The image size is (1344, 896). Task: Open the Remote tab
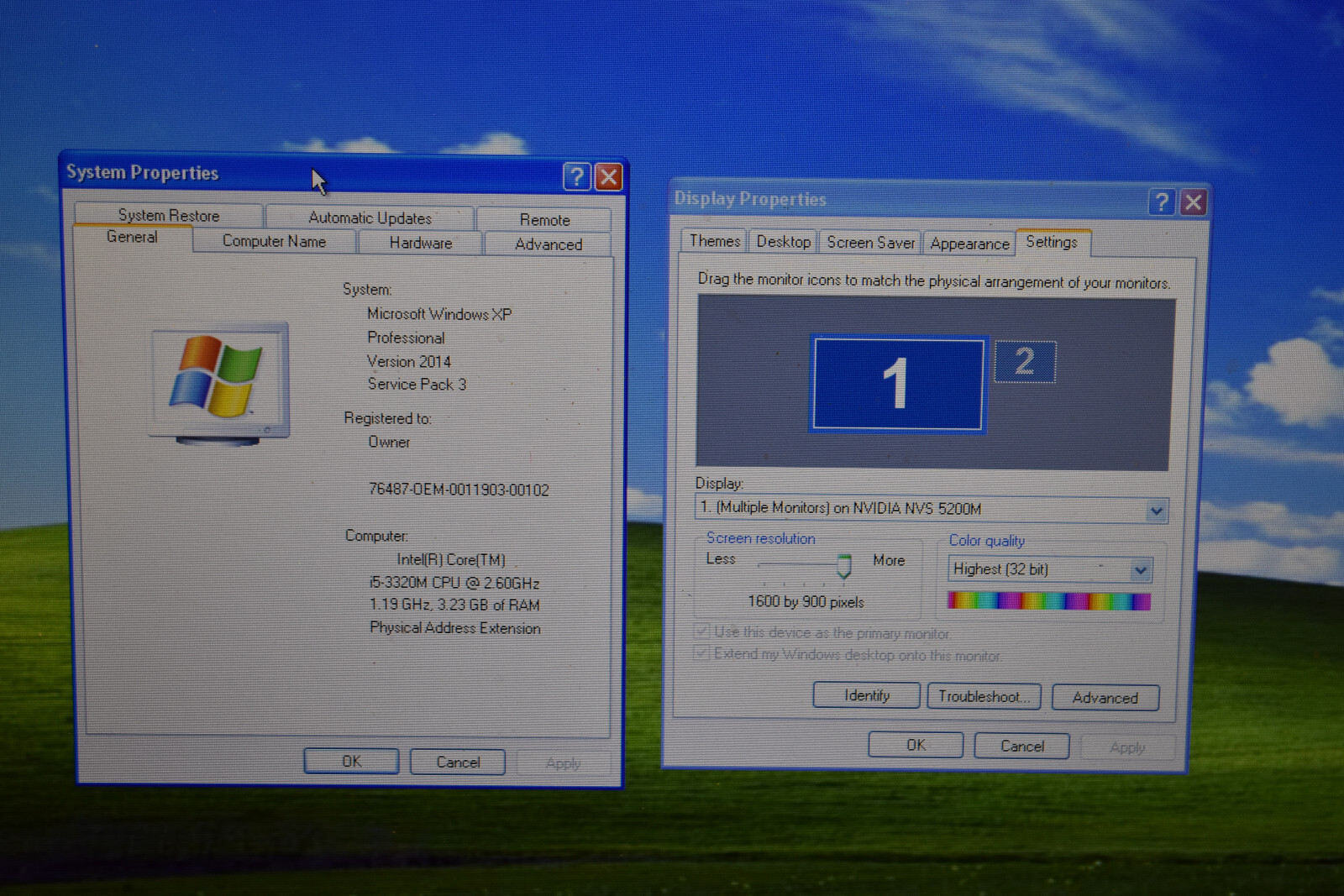[x=544, y=220]
